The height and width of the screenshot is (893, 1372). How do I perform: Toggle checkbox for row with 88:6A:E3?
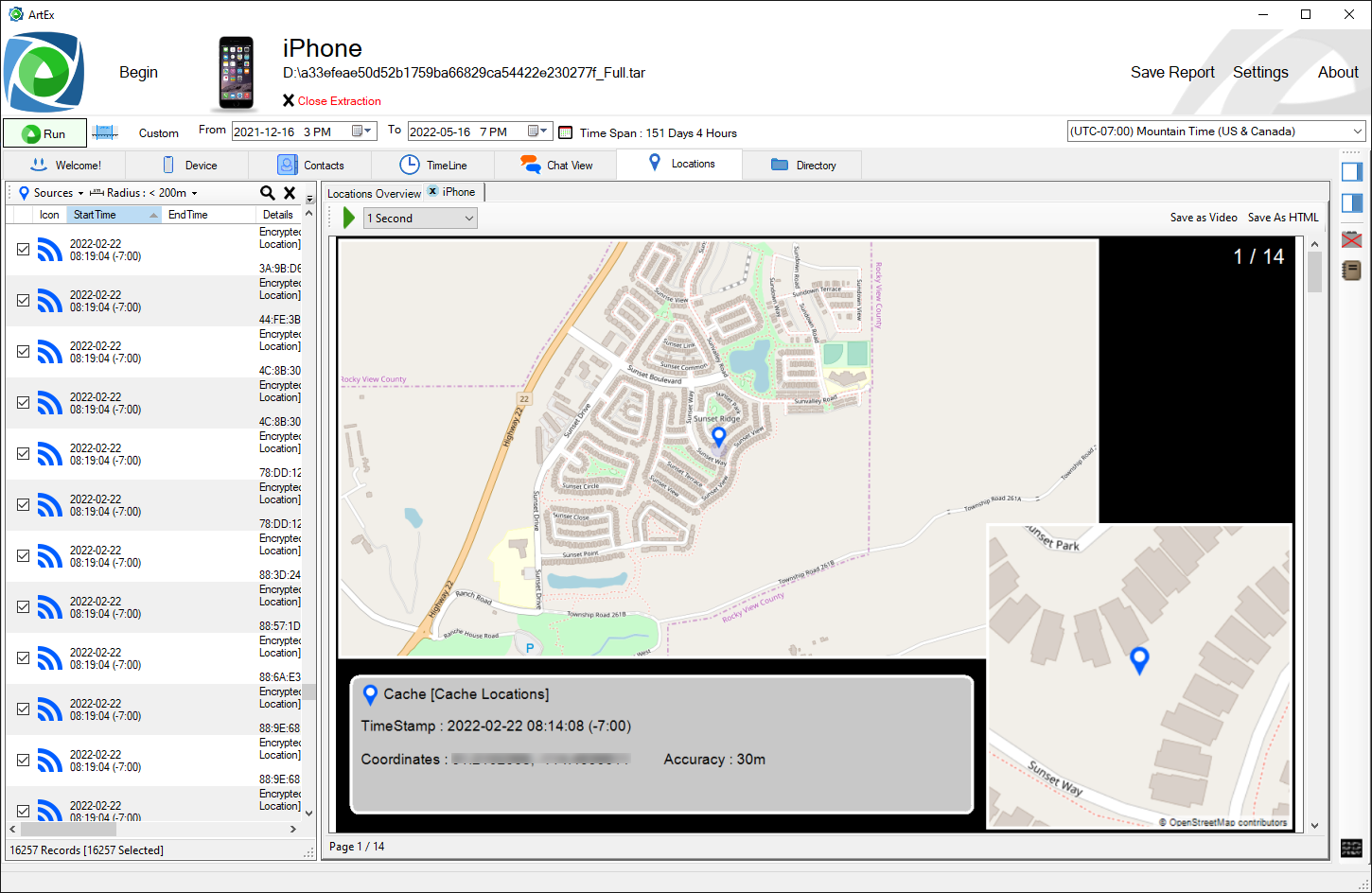pyautogui.click(x=23, y=657)
